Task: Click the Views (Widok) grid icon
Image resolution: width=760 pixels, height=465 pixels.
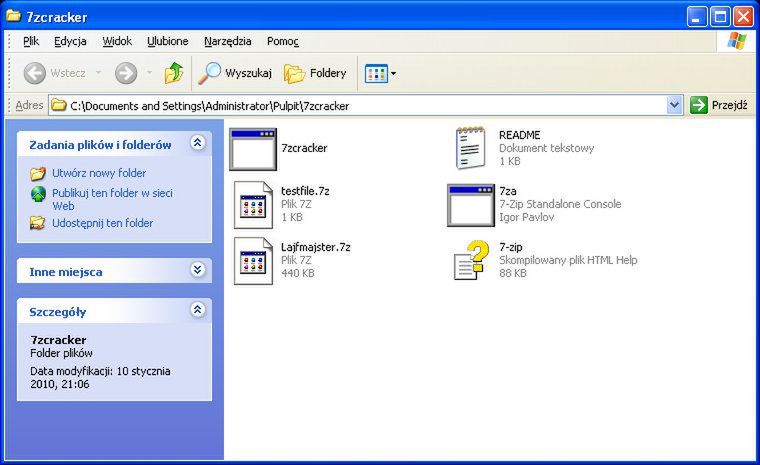Action: click(x=376, y=74)
